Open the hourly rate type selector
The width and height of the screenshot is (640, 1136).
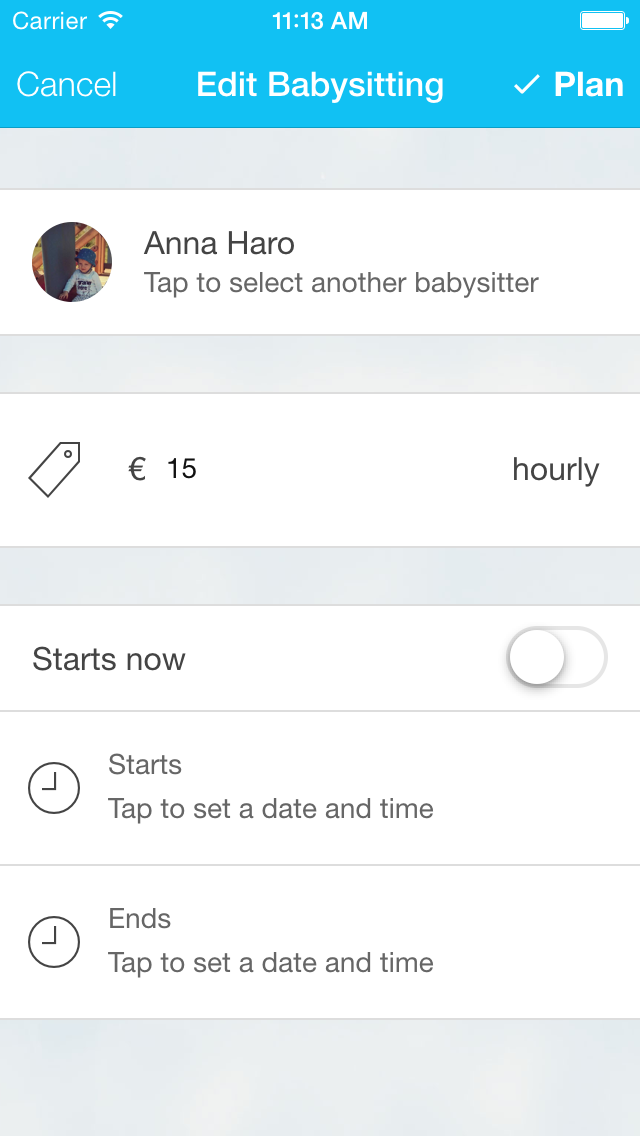click(555, 469)
